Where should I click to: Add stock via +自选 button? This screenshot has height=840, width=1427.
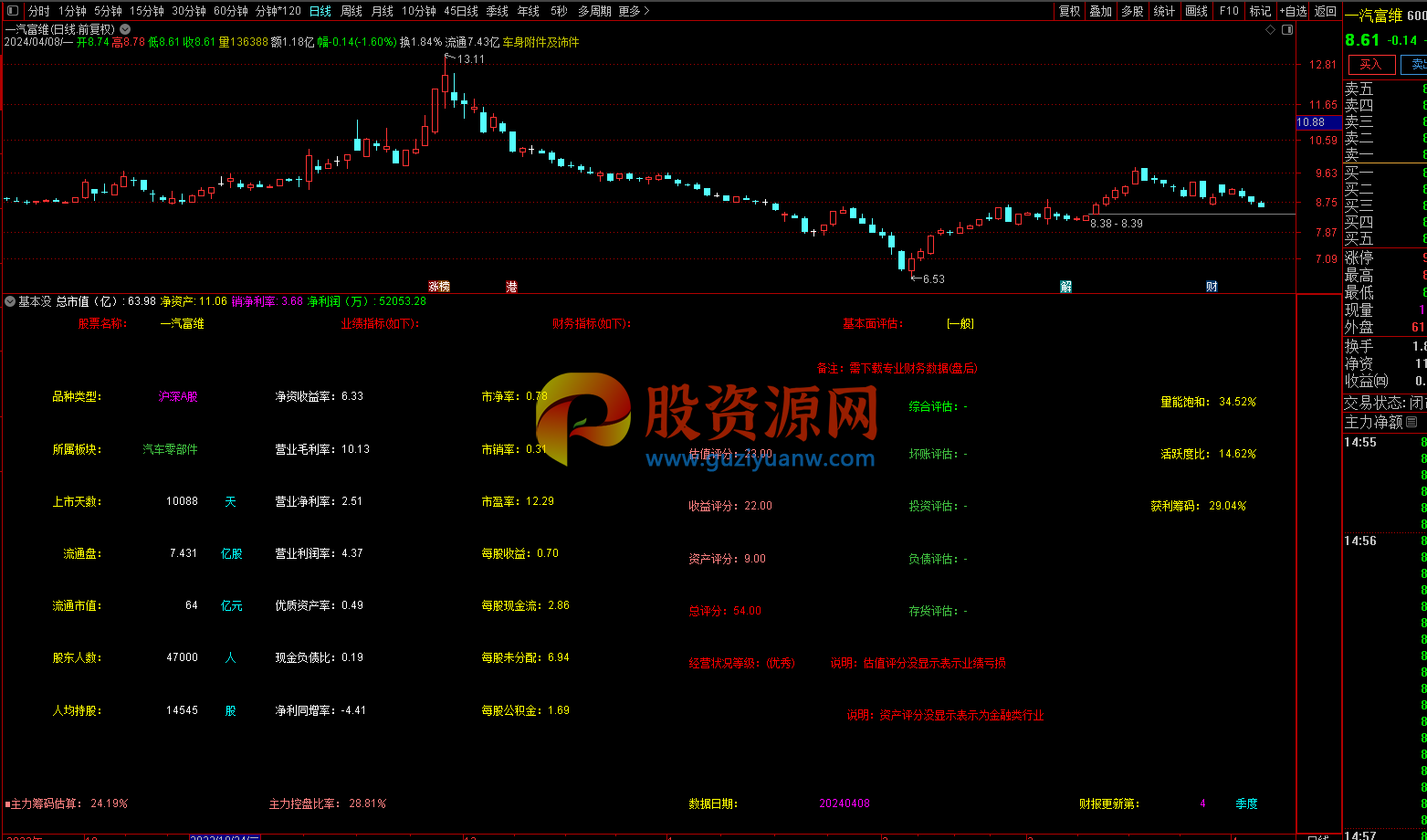click(x=1293, y=11)
